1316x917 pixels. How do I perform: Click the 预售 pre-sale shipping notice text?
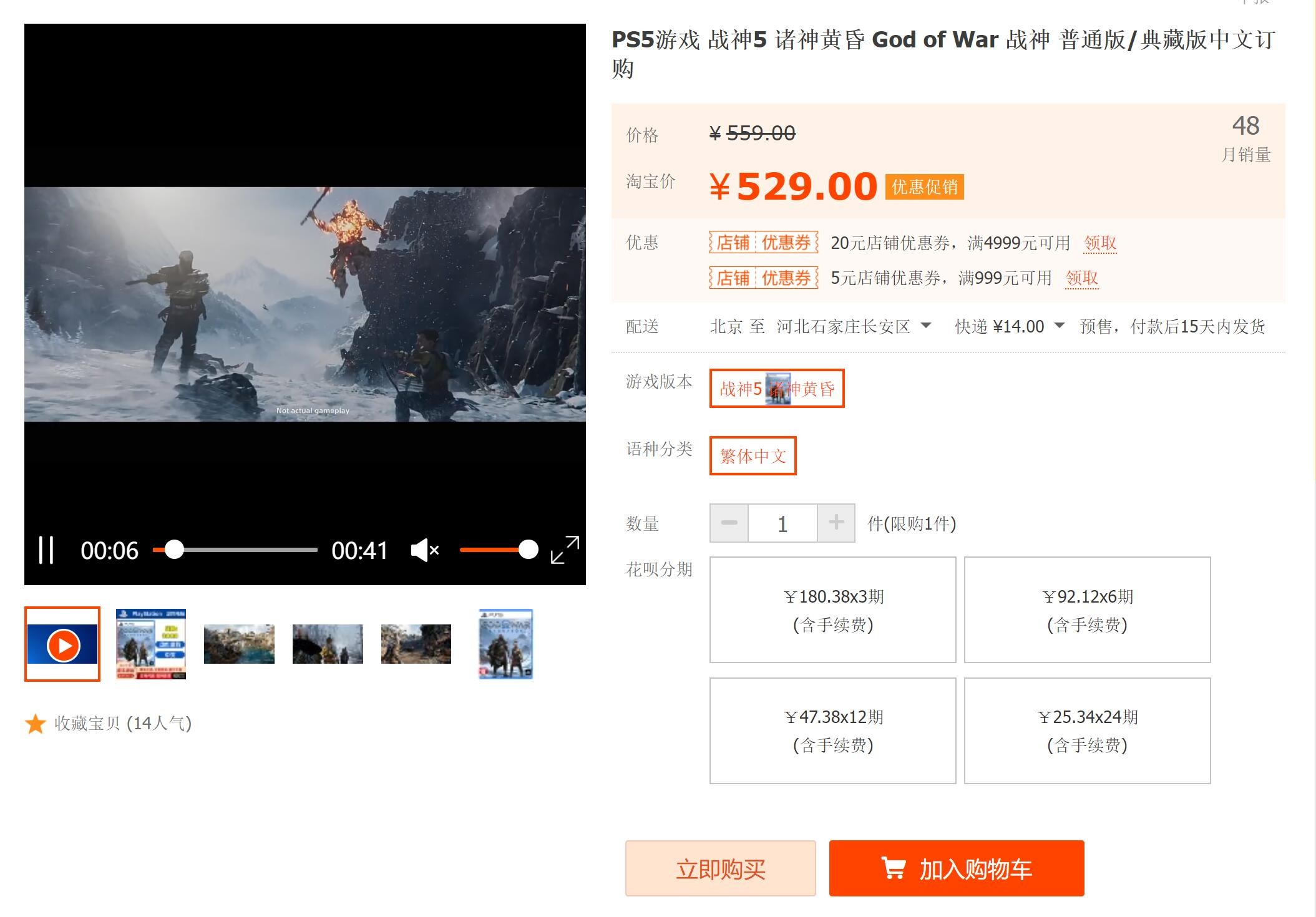click(x=1172, y=326)
